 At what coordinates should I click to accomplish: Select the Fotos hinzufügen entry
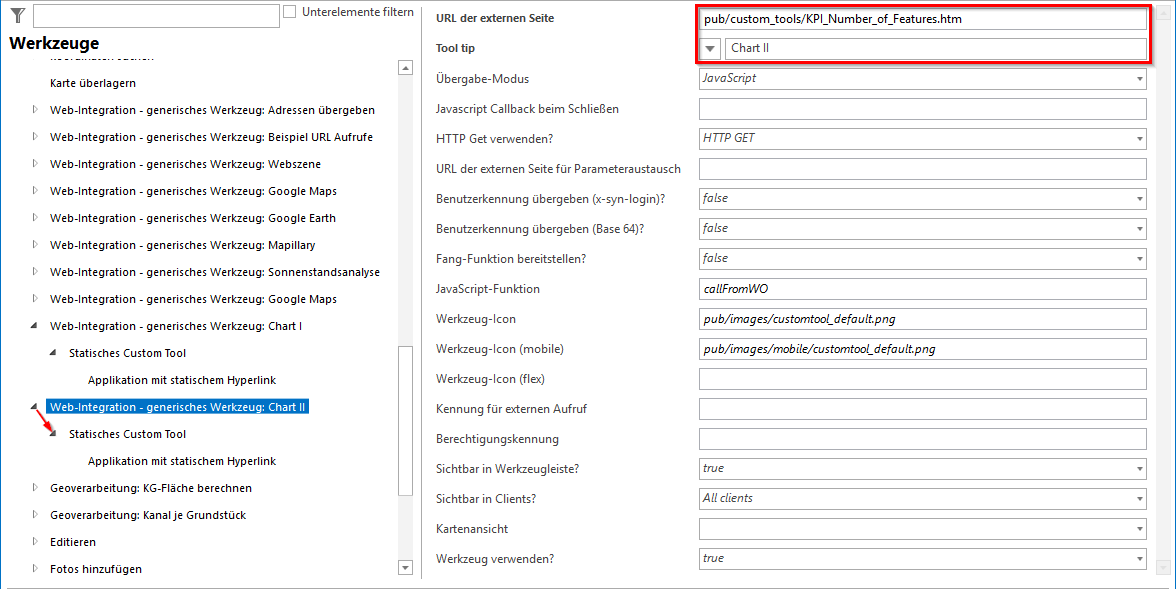click(x=95, y=568)
